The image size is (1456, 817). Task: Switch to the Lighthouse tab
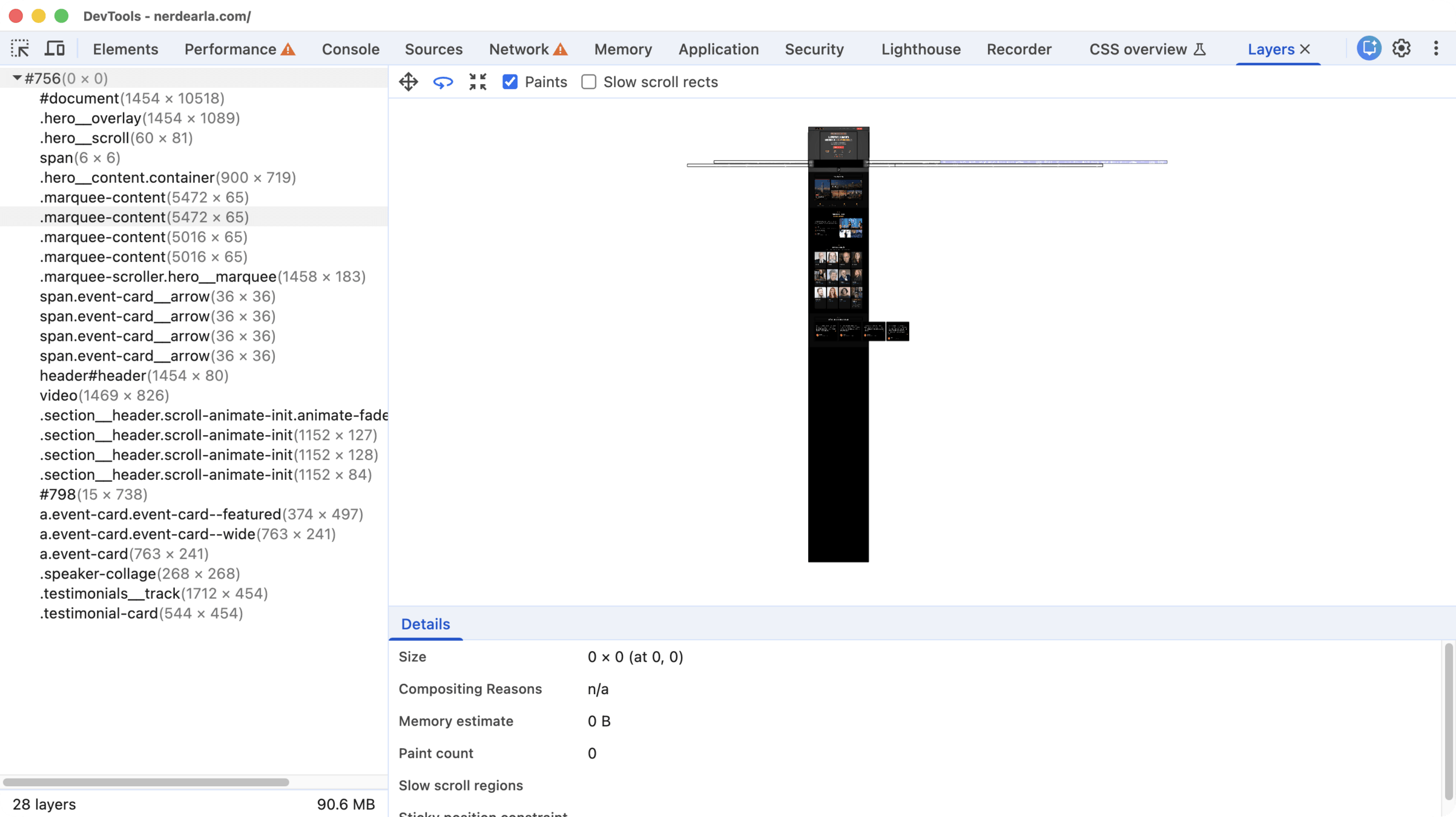click(920, 49)
